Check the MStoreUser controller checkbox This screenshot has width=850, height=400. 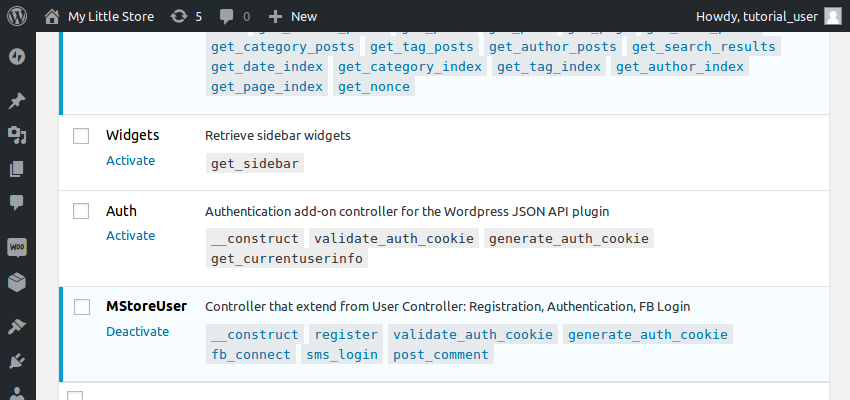(82, 307)
